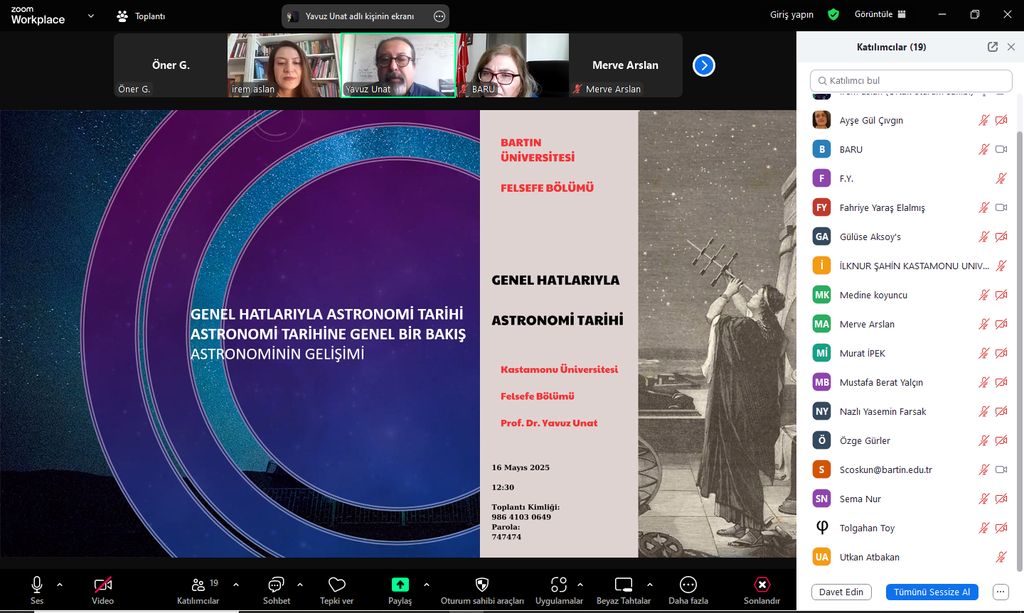Close the Katılımcılar panel

(1011, 47)
